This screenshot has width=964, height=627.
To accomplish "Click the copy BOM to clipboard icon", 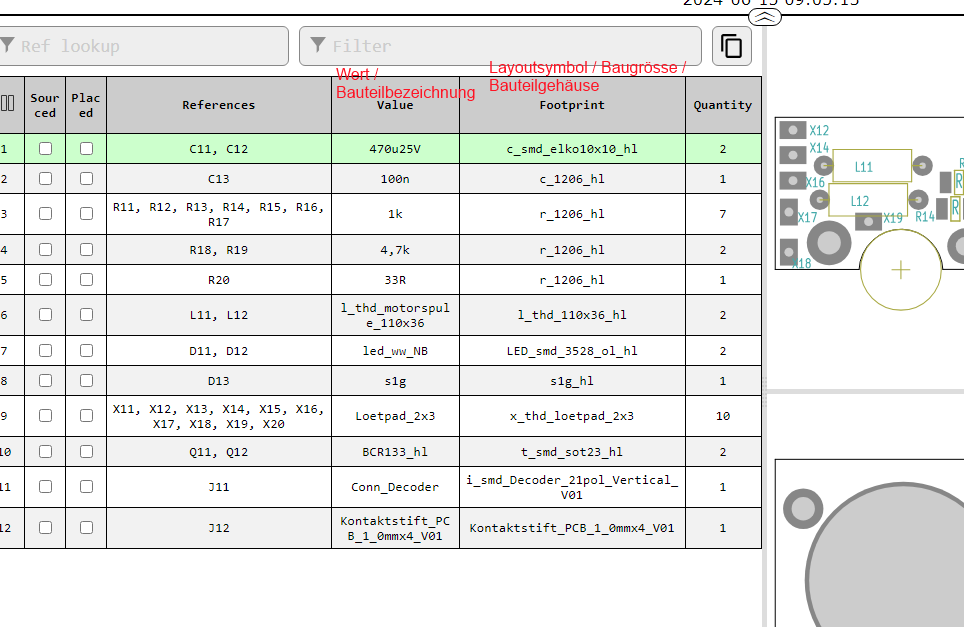I will tap(732, 46).
